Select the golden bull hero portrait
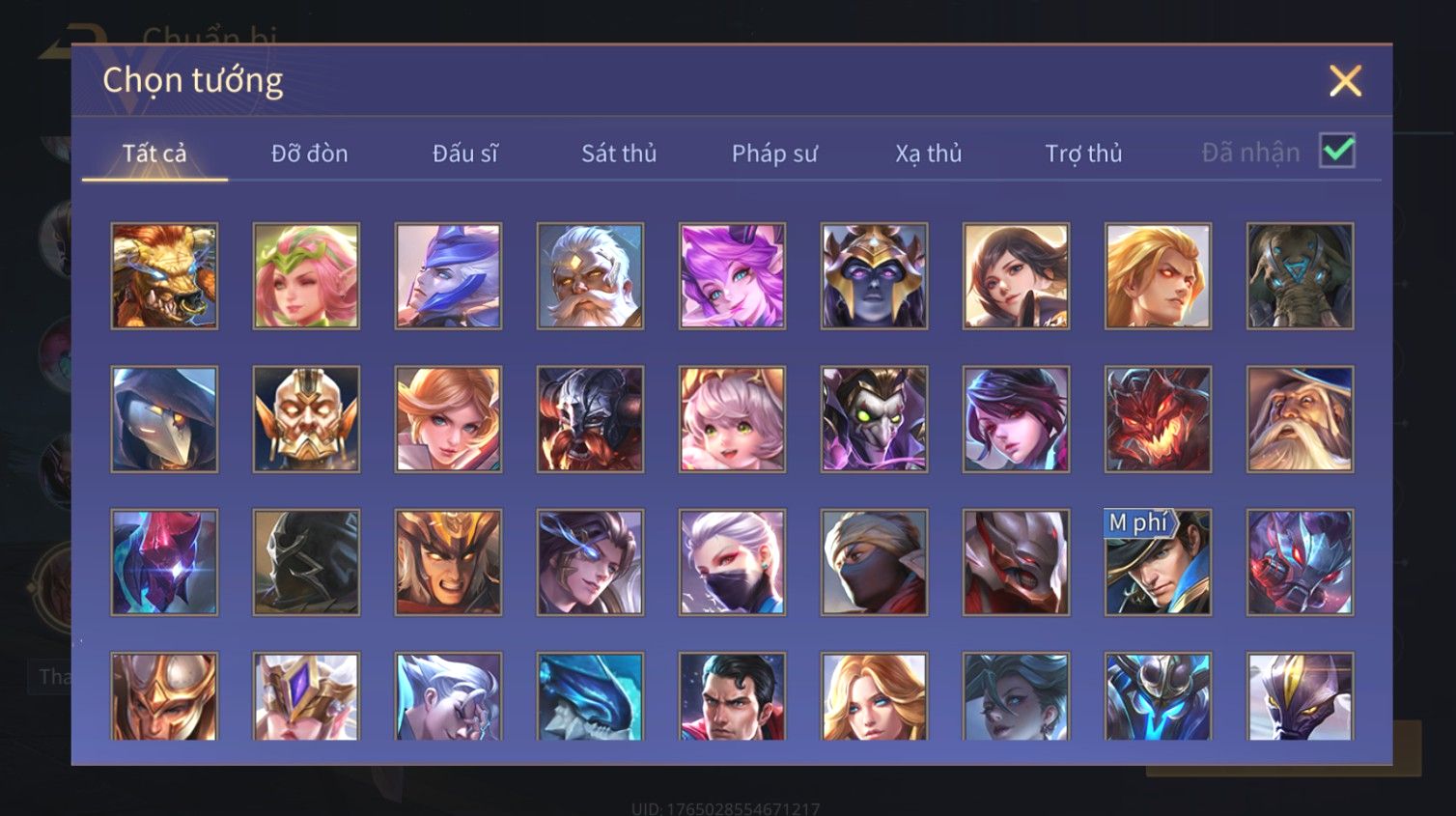This screenshot has width=1456, height=816. (x=164, y=276)
